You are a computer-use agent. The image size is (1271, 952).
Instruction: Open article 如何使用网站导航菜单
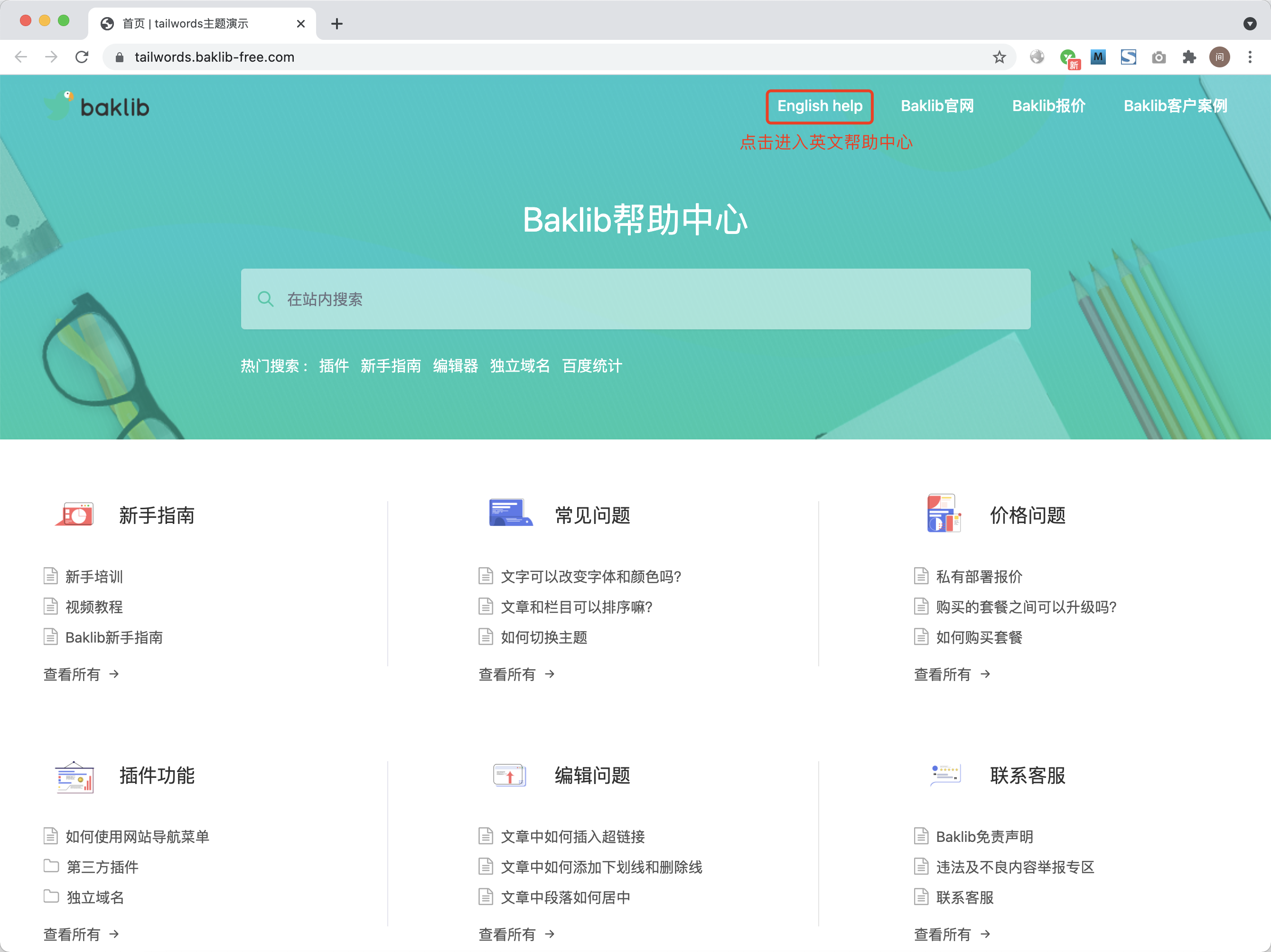137,837
